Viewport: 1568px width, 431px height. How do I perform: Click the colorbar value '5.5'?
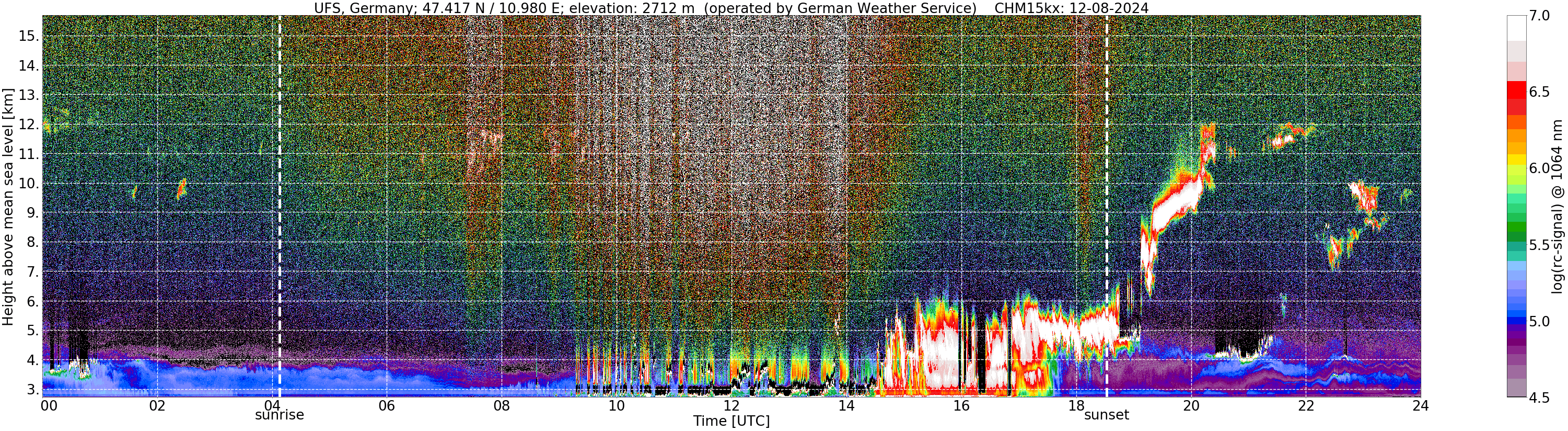coord(1539,245)
